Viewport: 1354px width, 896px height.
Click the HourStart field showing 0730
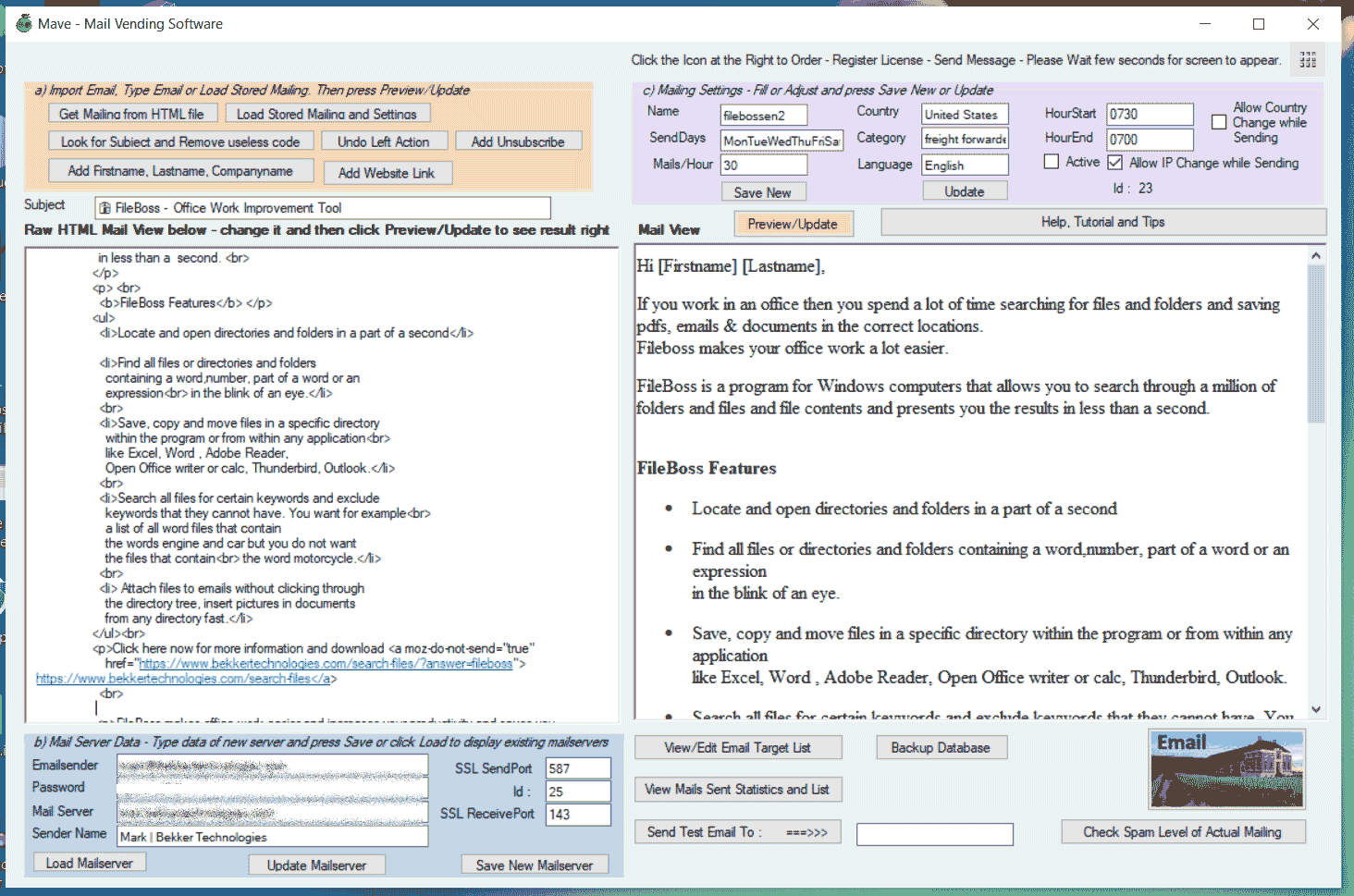tap(1151, 114)
